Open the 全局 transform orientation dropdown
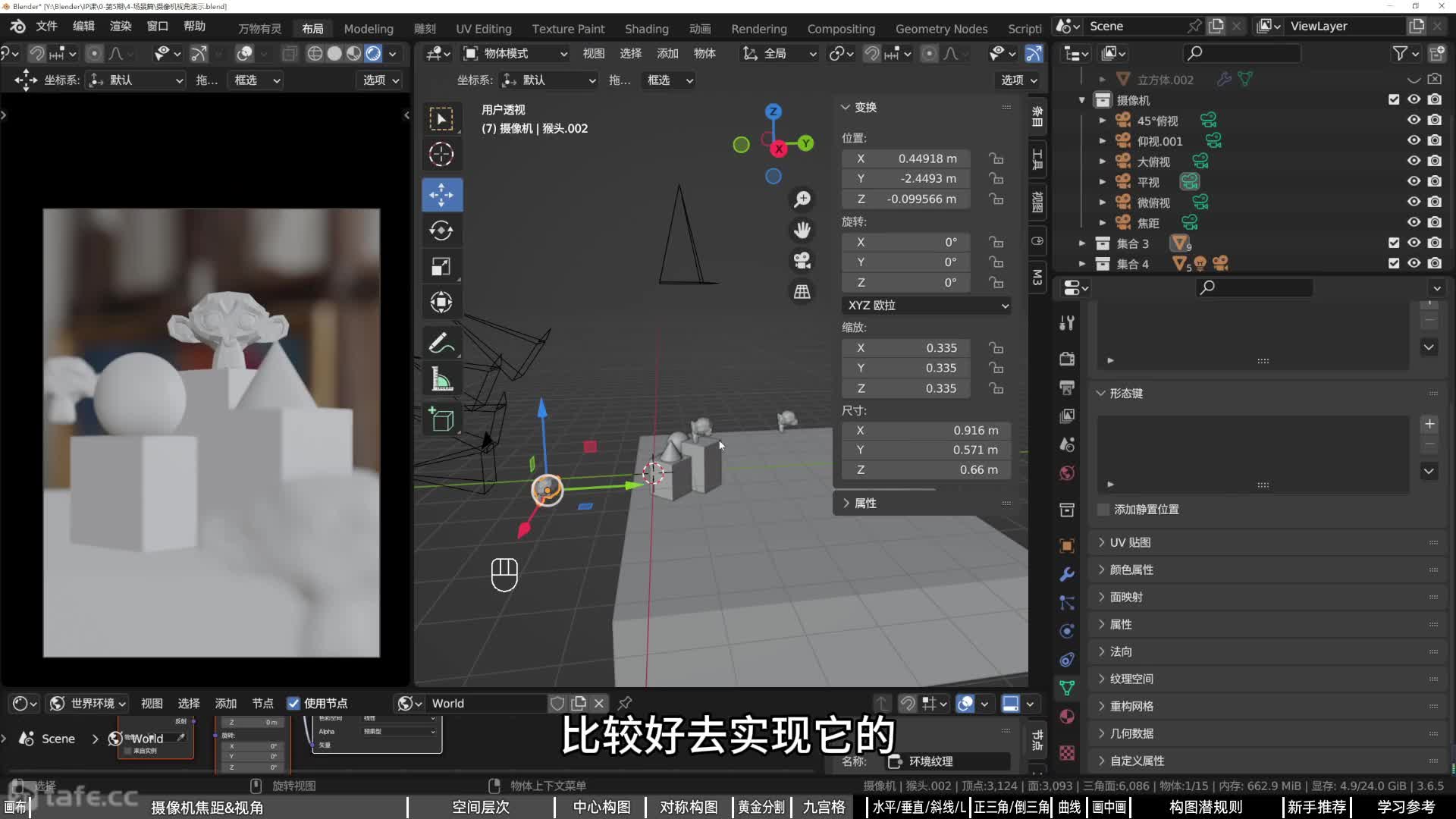Viewport: 1456px width, 819px height. (x=779, y=54)
